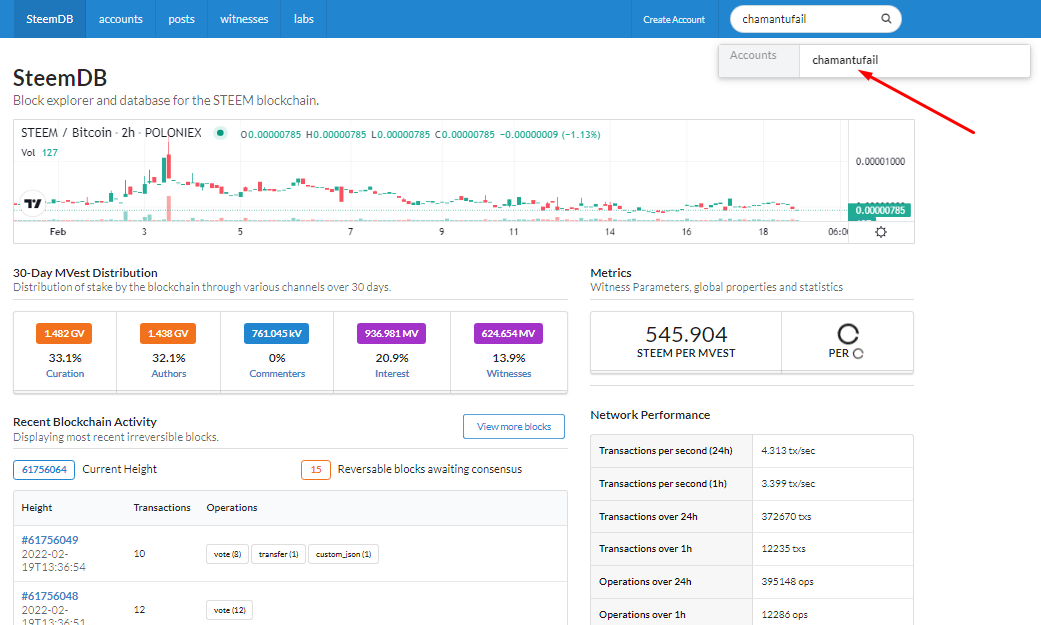Open block #61756049
Image resolution: width=1041 pixels, height=625 pixels.
(x=50, y=540)
